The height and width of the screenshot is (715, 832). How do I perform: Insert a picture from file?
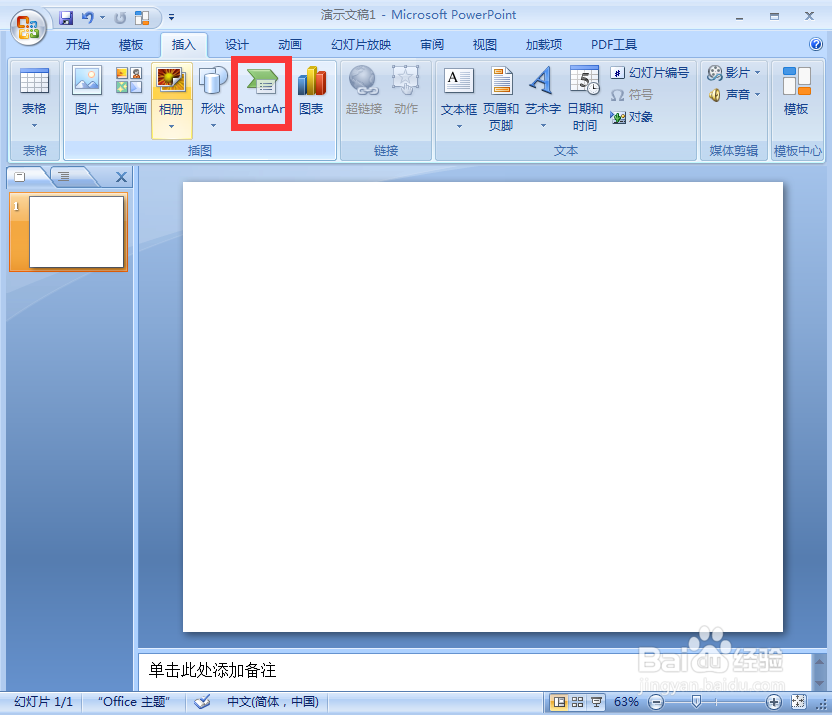point(87,91)
